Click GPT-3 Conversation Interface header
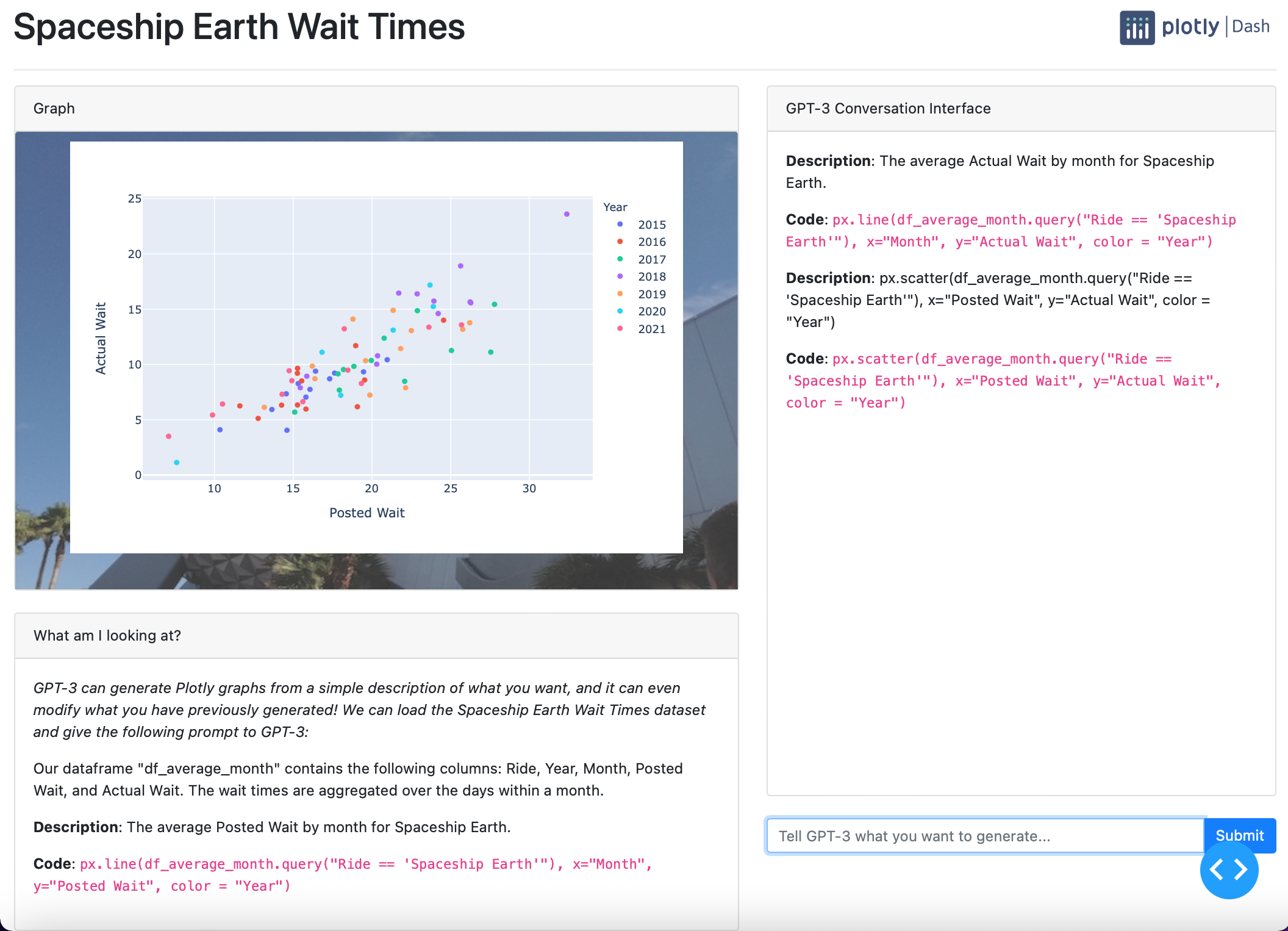The image size is (1288, 931). click(x=888, y=109)
